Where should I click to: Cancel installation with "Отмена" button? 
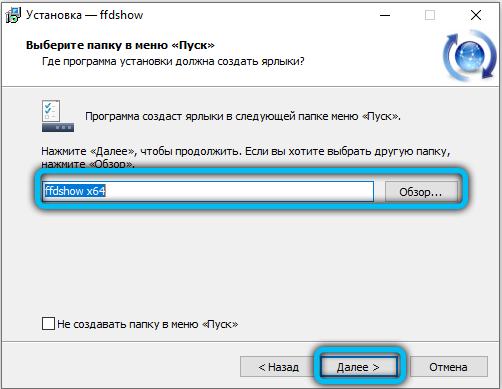448,367
